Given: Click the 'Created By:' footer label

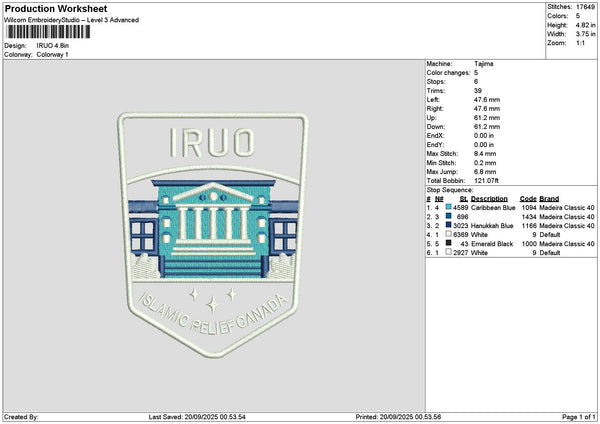Looking at the screenshot, I should coord(21,417).
